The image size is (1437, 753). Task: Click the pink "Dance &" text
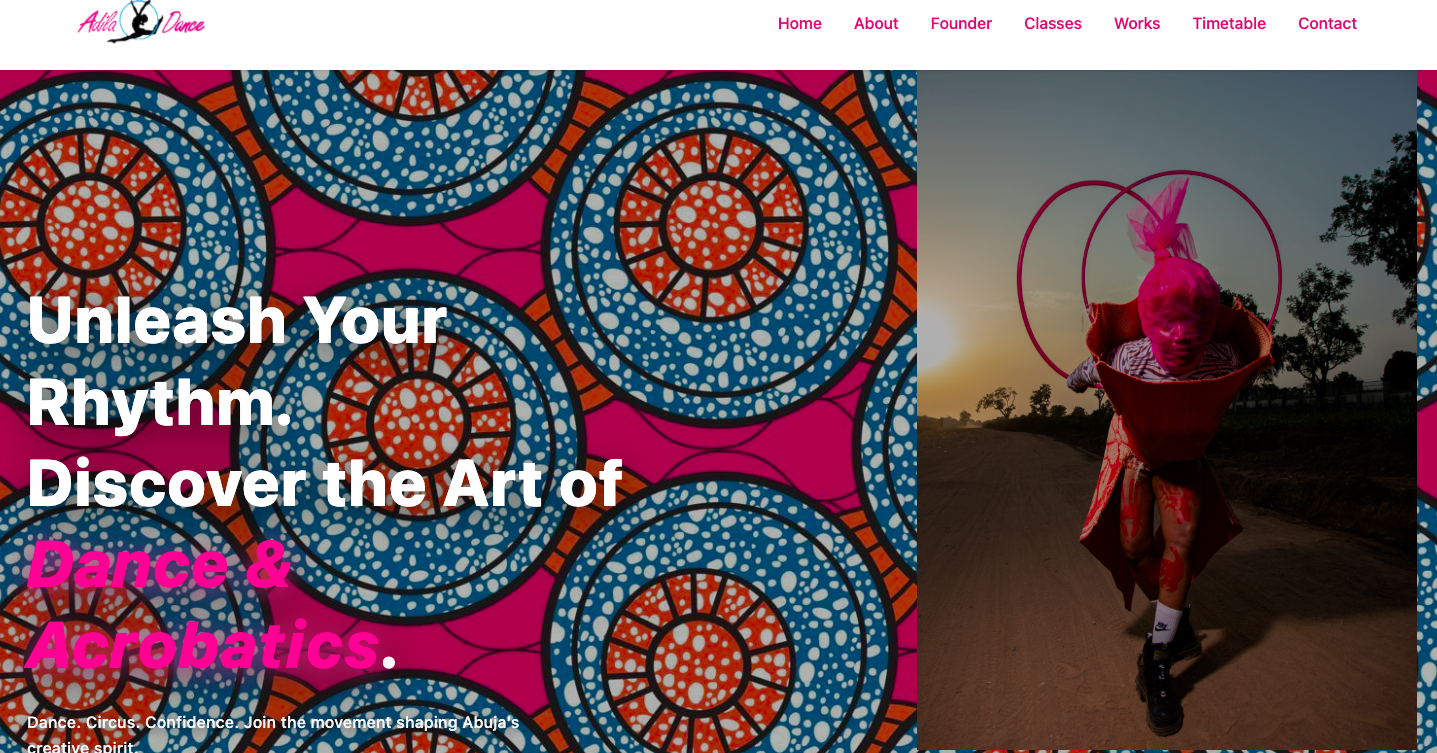click(159, 564)
